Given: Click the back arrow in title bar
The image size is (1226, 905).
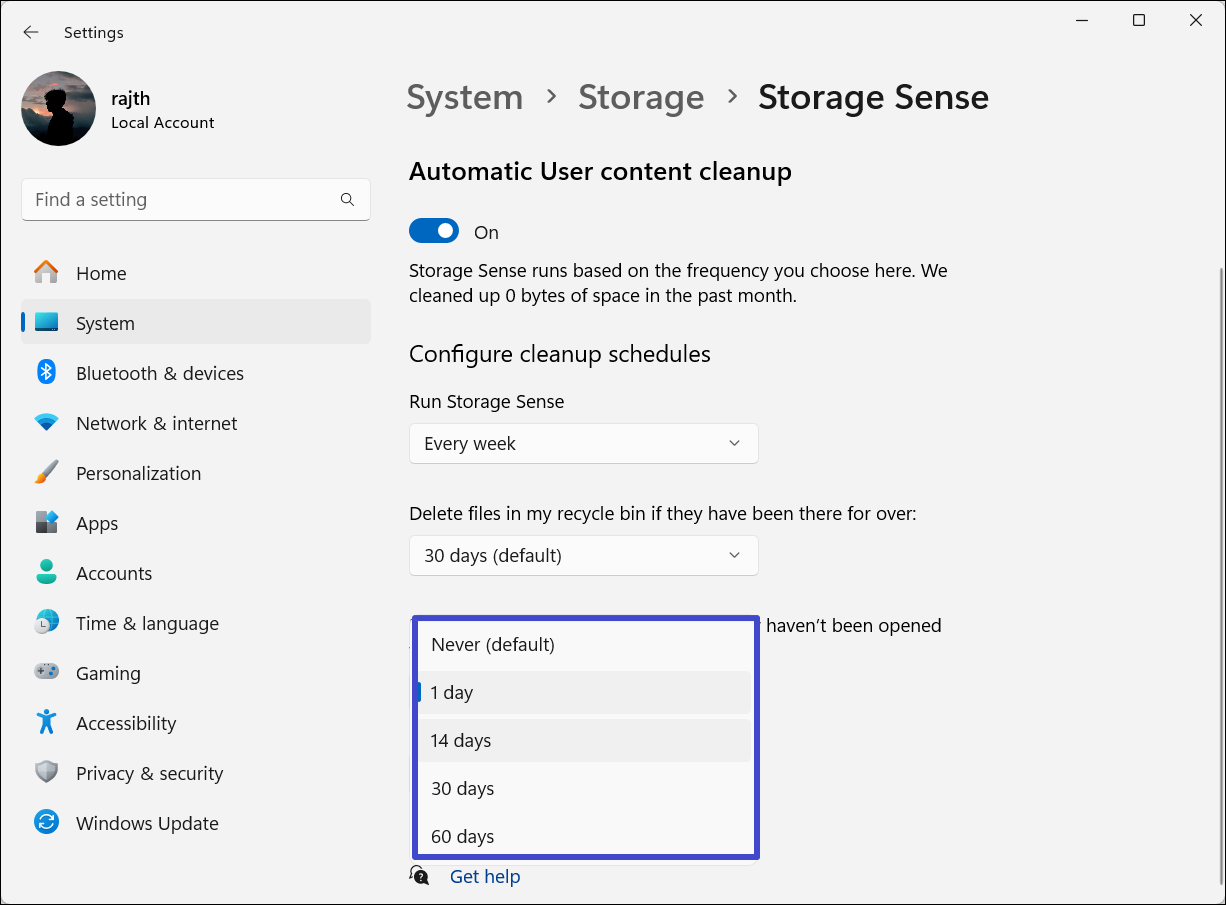Looking at the screenshot, I should pos(31,32).
